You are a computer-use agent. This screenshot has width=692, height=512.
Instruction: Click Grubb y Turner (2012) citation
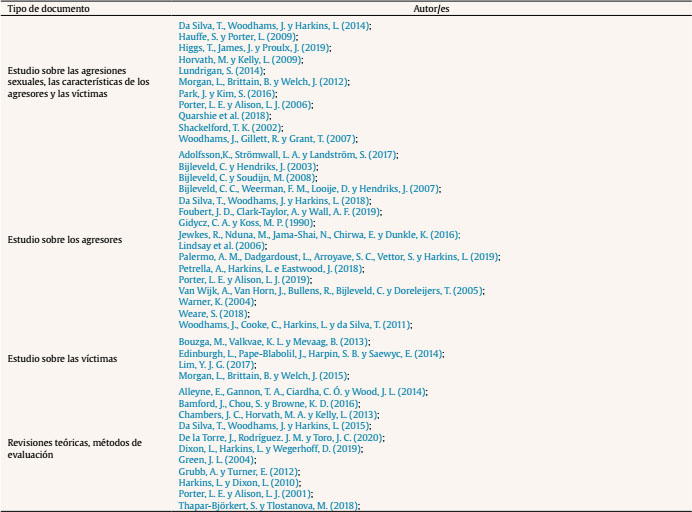pyautogui.click(x=238, y=472)
